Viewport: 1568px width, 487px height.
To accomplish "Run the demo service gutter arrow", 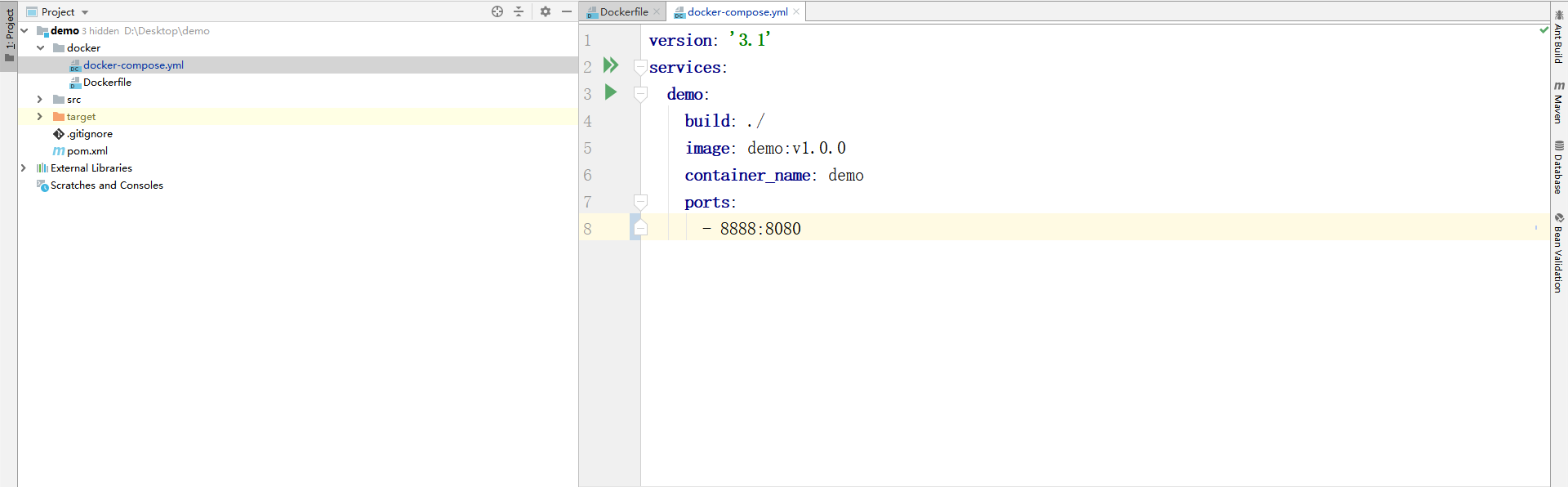I will point(611,92).
